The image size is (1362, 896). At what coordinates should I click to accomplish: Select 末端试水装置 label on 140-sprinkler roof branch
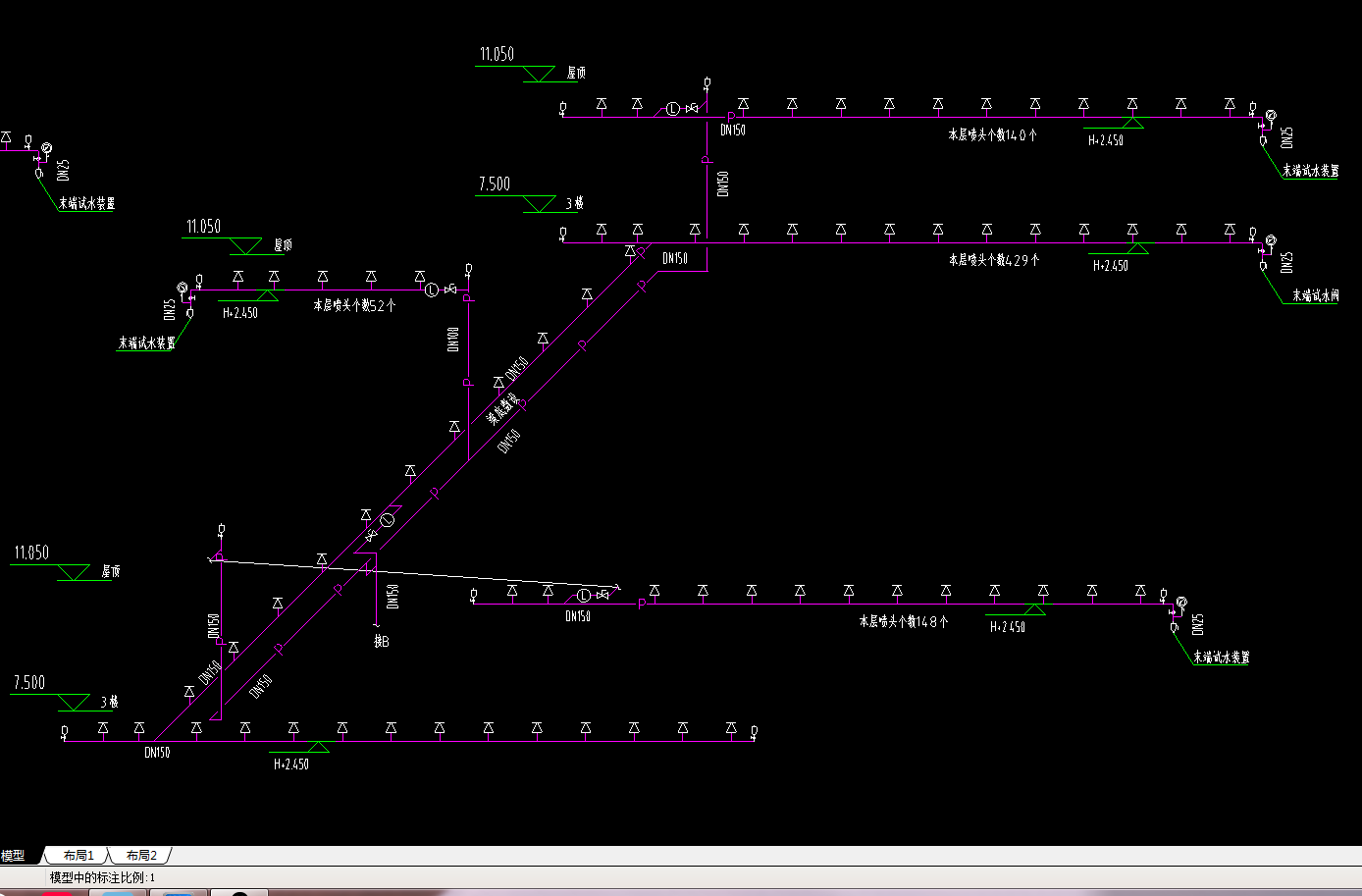click(1311, 171)
